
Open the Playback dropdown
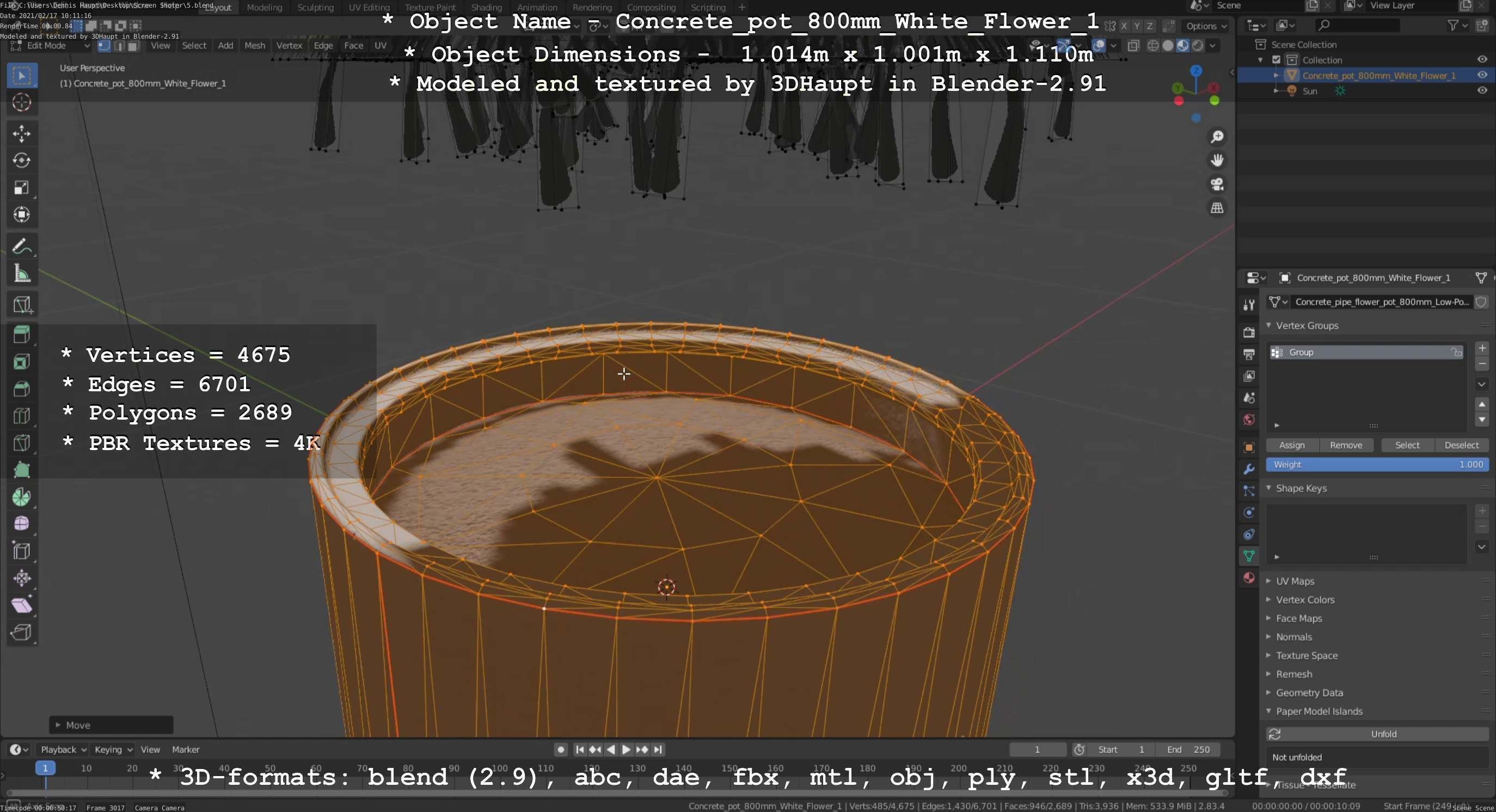[x=63, y=749]
